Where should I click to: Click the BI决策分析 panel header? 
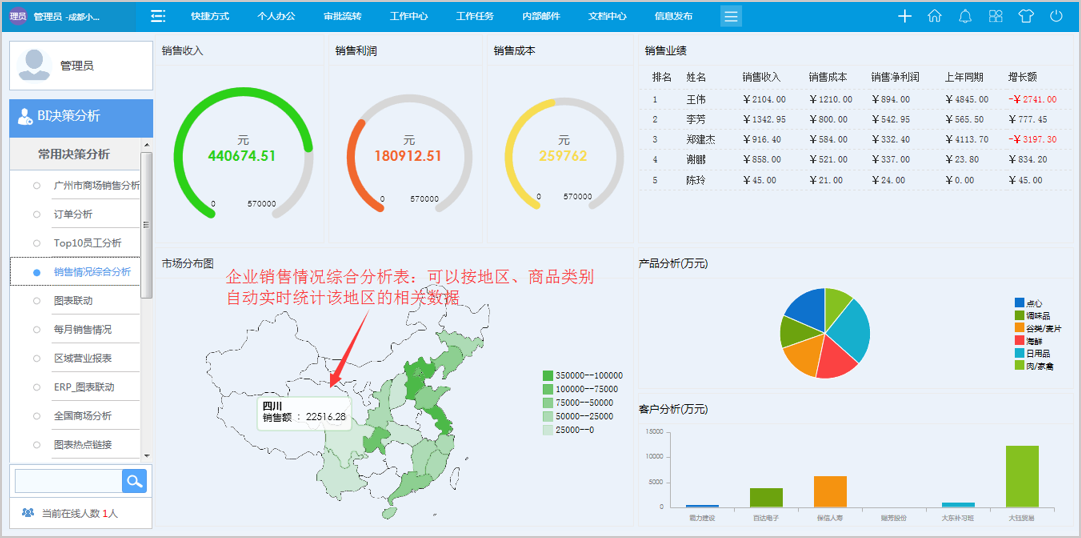coord(81,118)
